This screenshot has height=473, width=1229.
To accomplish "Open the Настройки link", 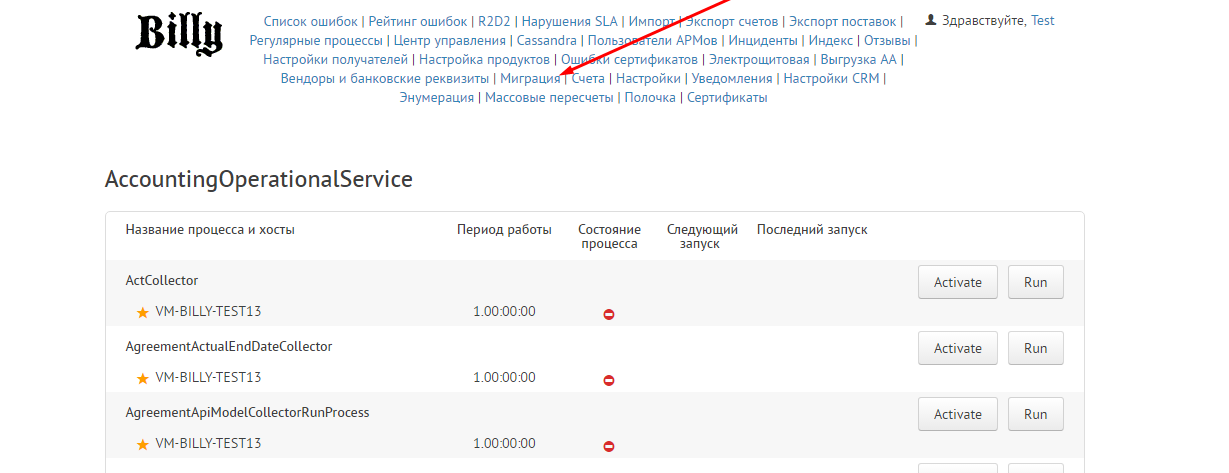I will pyautogui.click(x=648, y=78).
